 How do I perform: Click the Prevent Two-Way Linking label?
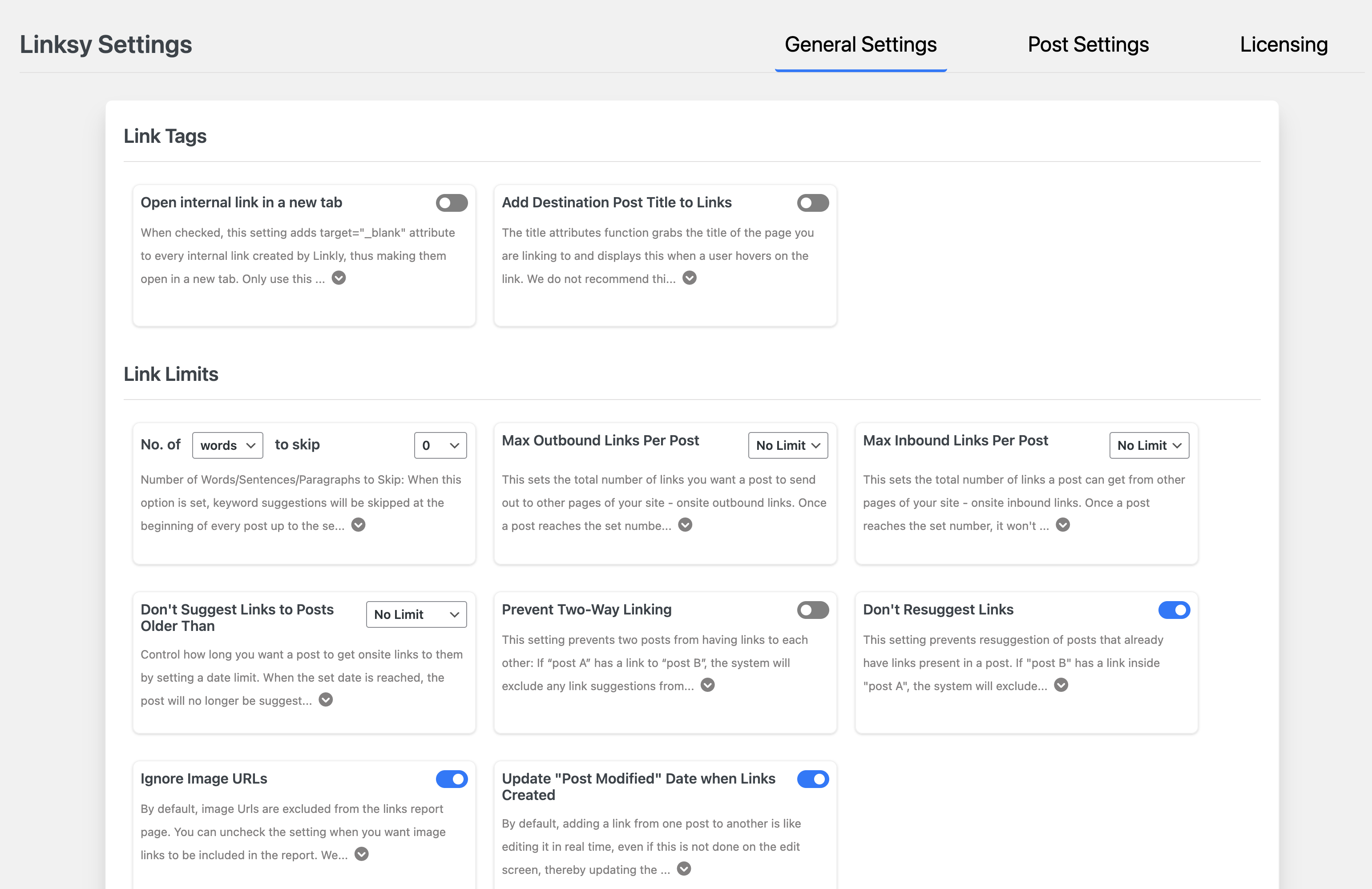coord(587,610)
